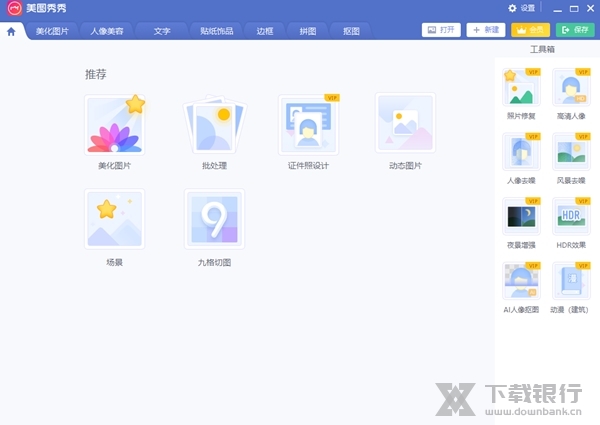Click the 新建 new button
The width and height of the screenshot is (600, 425).
[486, 30]
